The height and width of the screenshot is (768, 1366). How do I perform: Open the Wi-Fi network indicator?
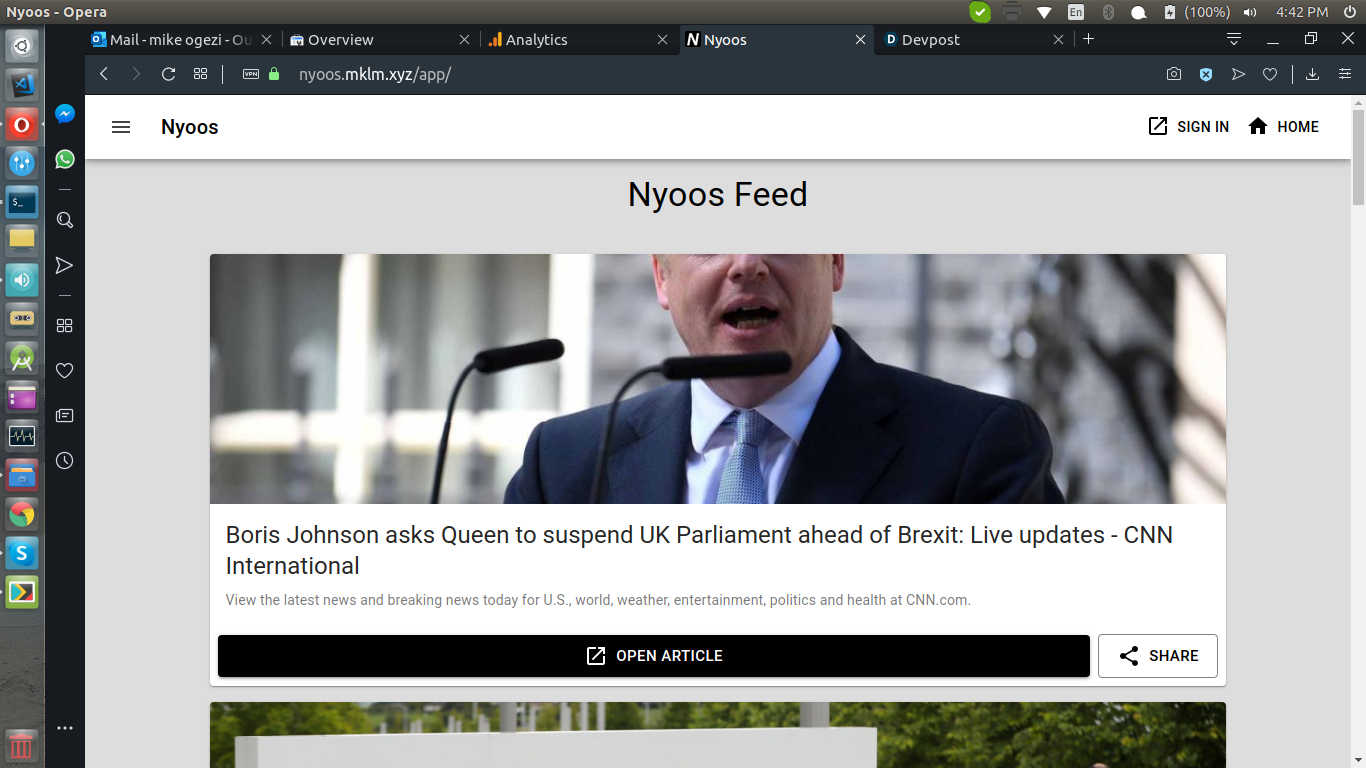1044,12
